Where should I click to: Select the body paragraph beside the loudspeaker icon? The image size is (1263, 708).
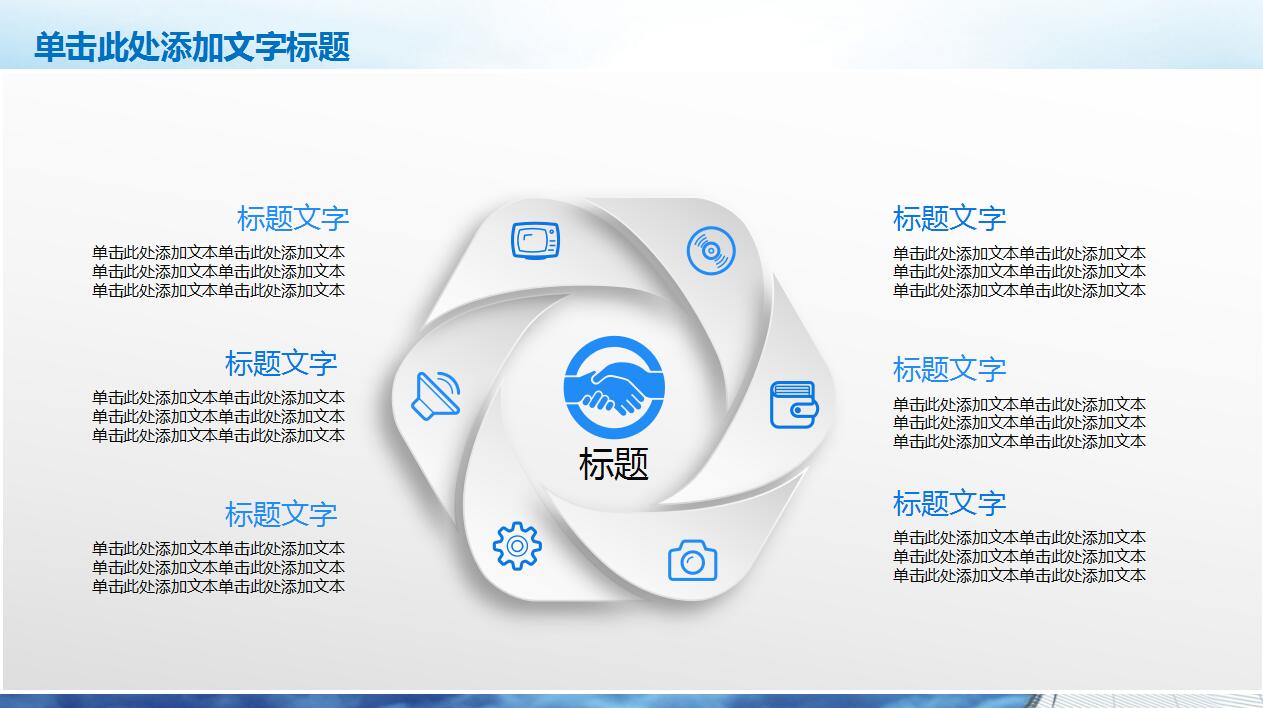pos(218,416)
